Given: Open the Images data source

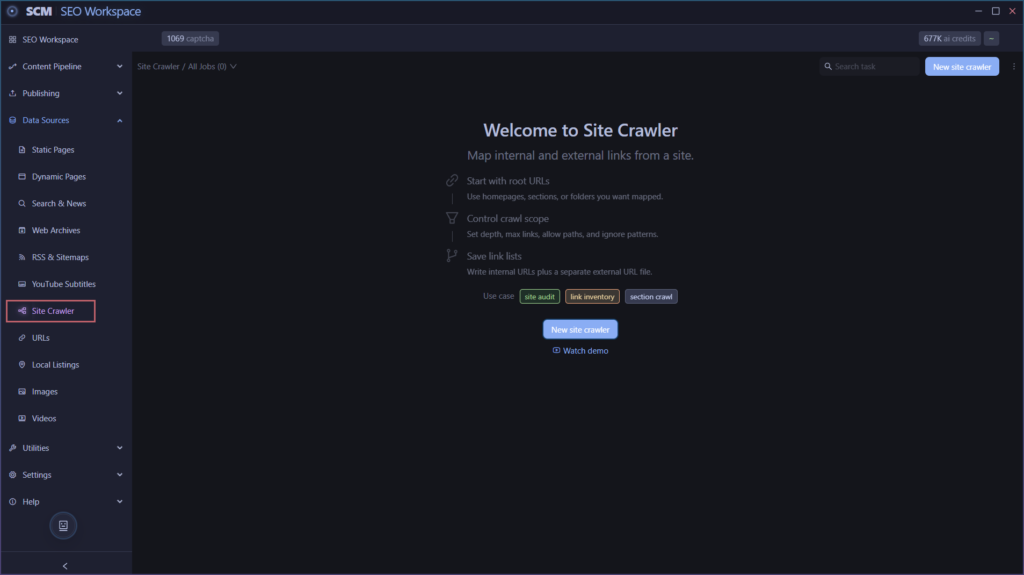Looking at the screenshot, I should 44,391.
